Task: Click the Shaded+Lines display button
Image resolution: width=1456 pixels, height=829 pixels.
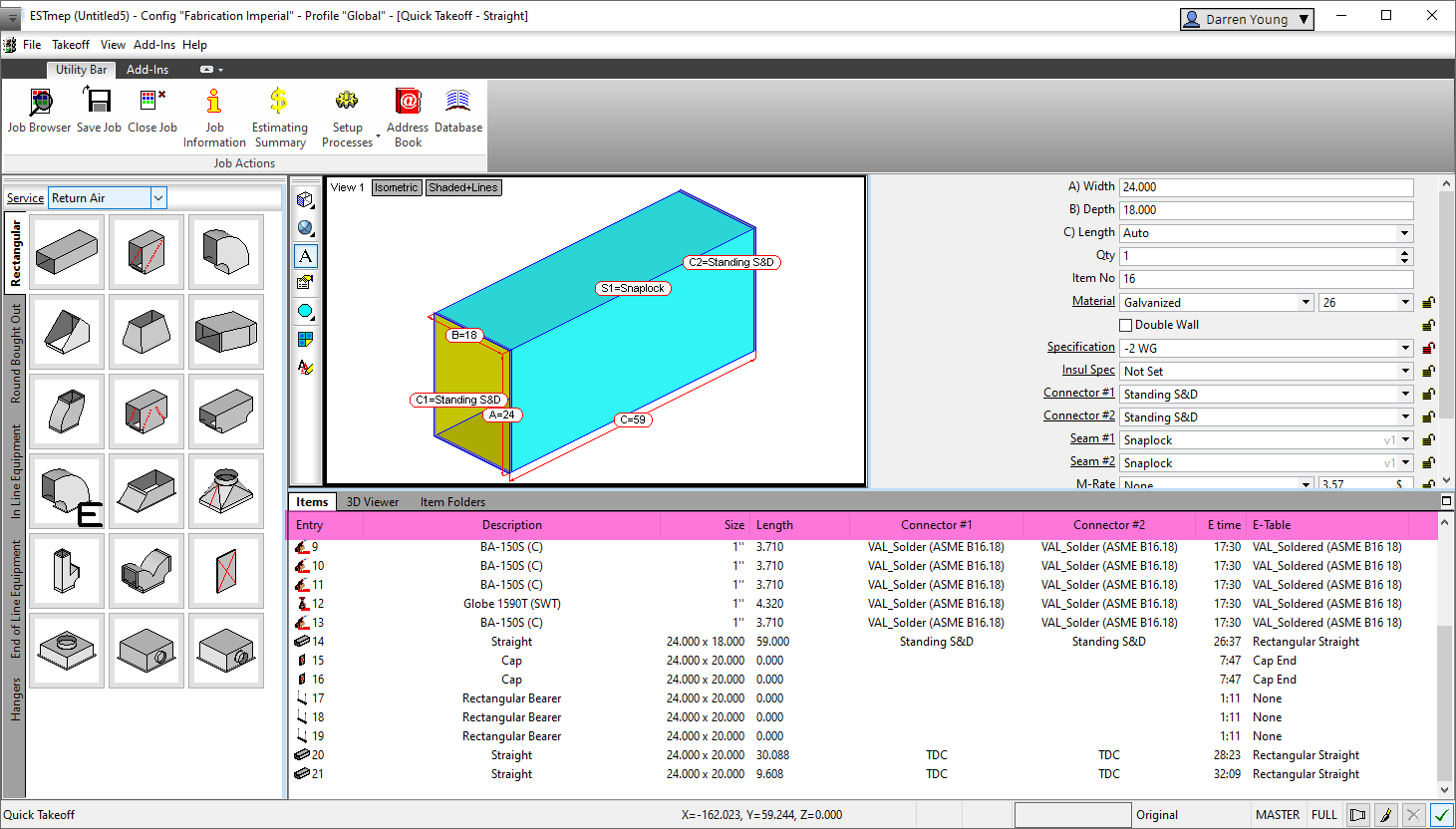Action: click(x=463, y=187)
